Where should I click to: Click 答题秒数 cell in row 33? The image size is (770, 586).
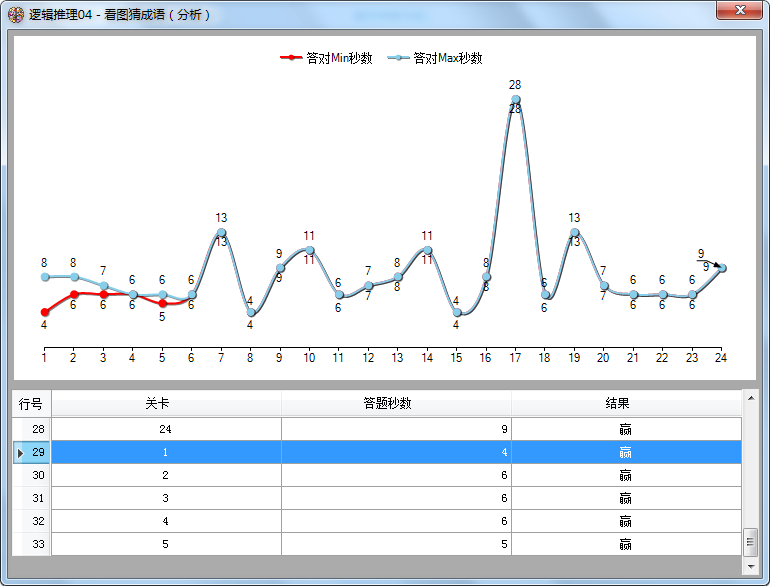point(396,544)
